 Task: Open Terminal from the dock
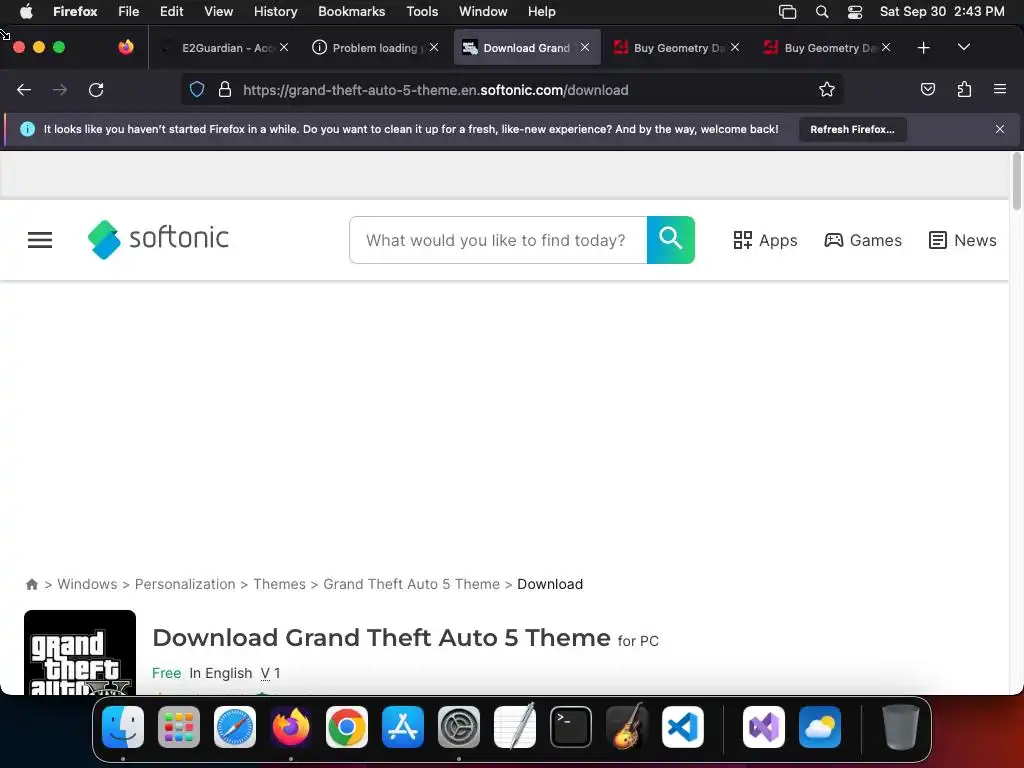click(571, 727)
